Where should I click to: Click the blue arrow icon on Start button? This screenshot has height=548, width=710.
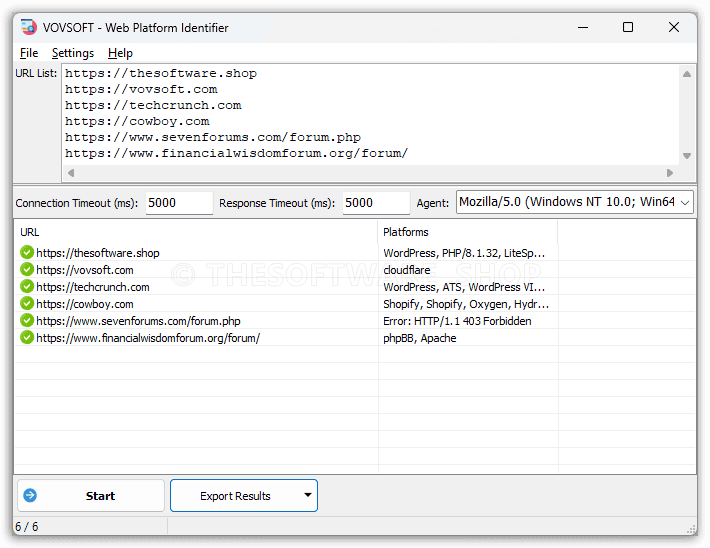pyautogui.click(x=30, y=495)
